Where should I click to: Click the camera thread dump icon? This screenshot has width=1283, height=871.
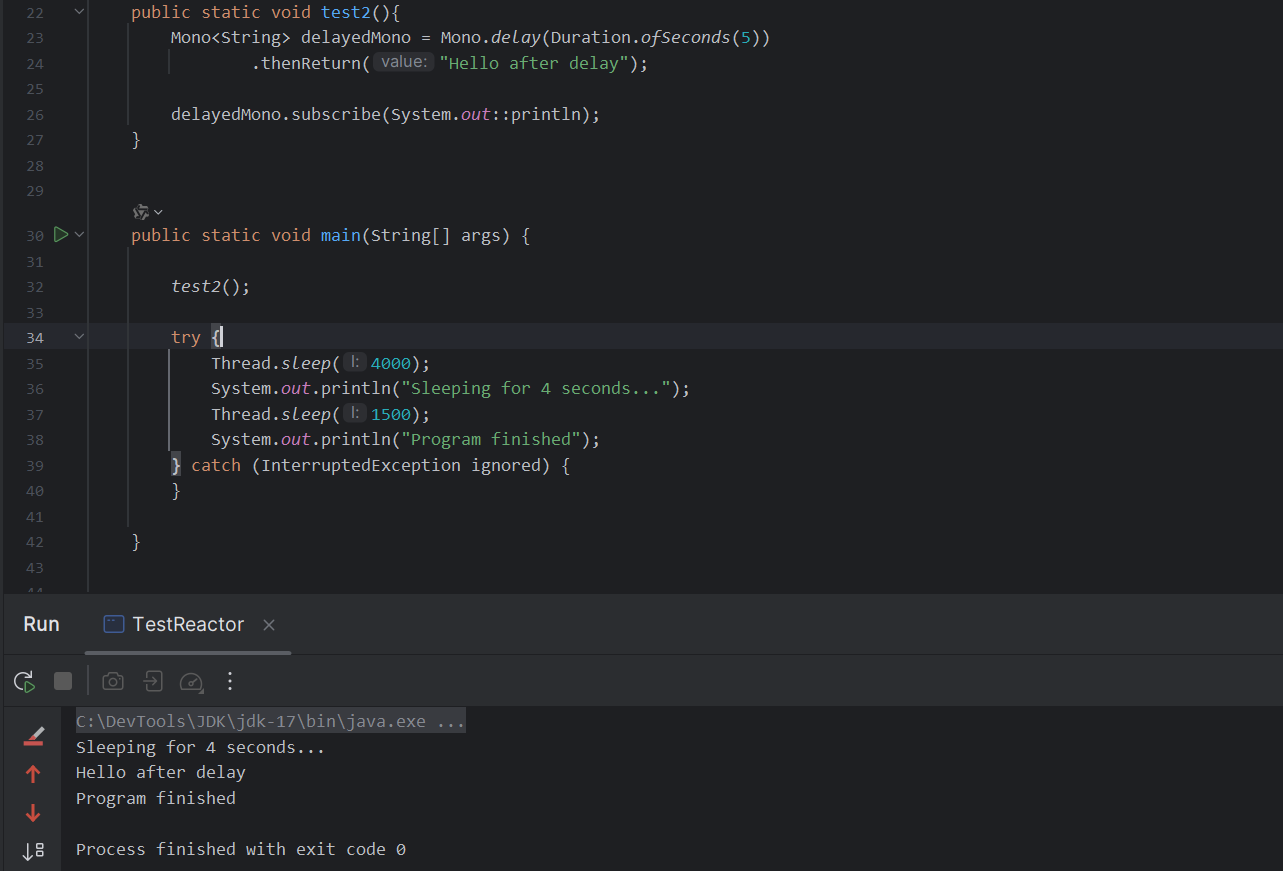point(113,681)
